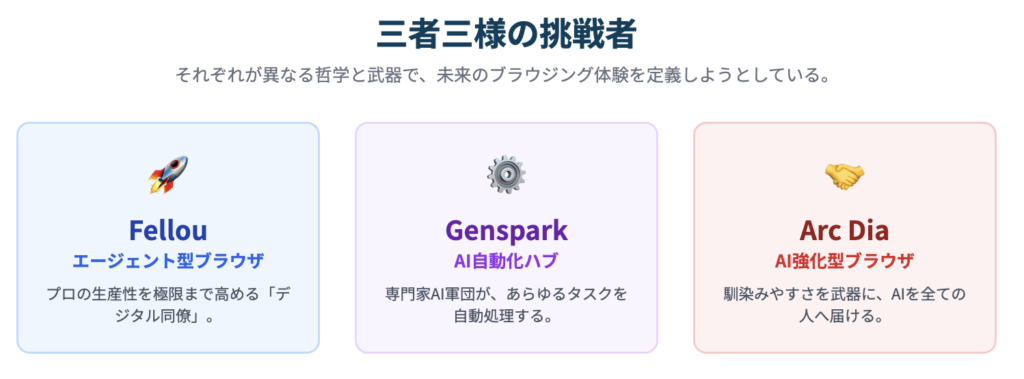Click the Fellou description about デジタル同僚

pyautogui.click(x=168, y=305)
